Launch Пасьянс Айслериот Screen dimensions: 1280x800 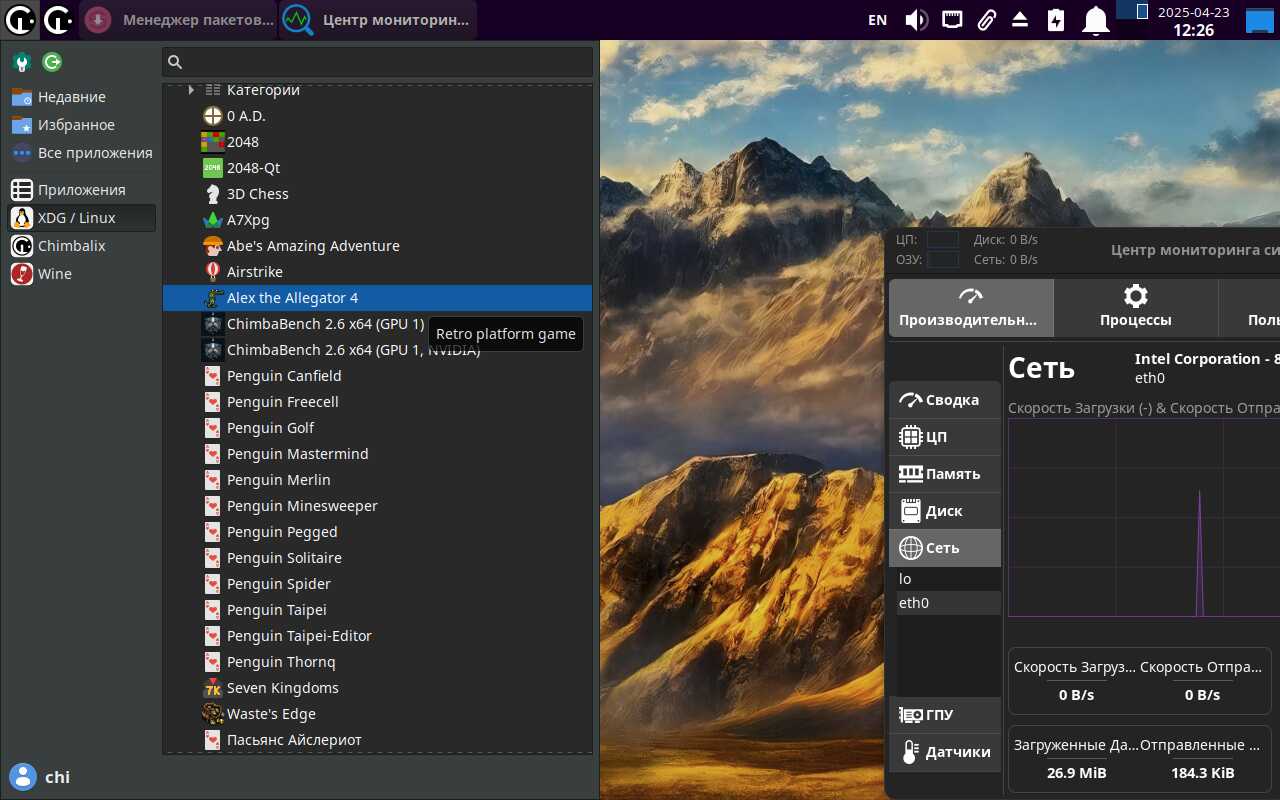(x=377, y=740)
